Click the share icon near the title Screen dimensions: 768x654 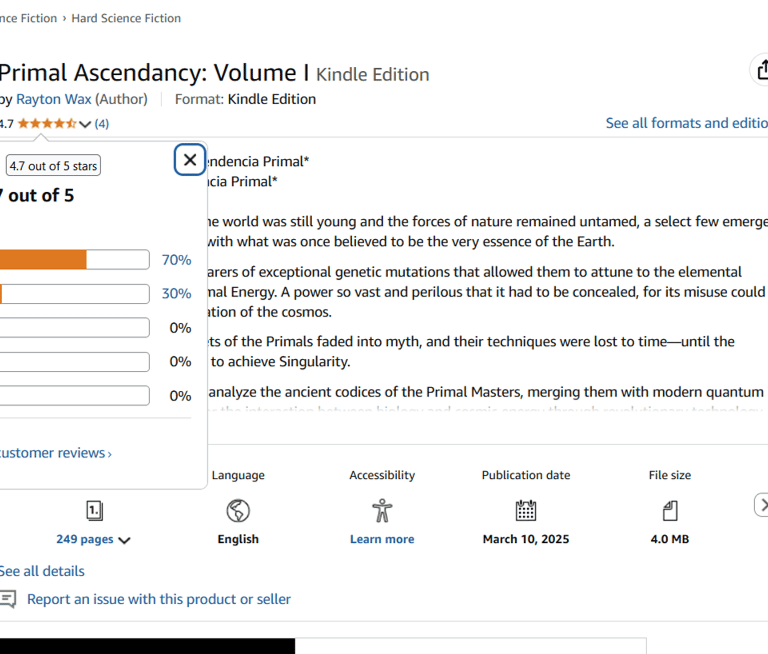pos(760,70)
